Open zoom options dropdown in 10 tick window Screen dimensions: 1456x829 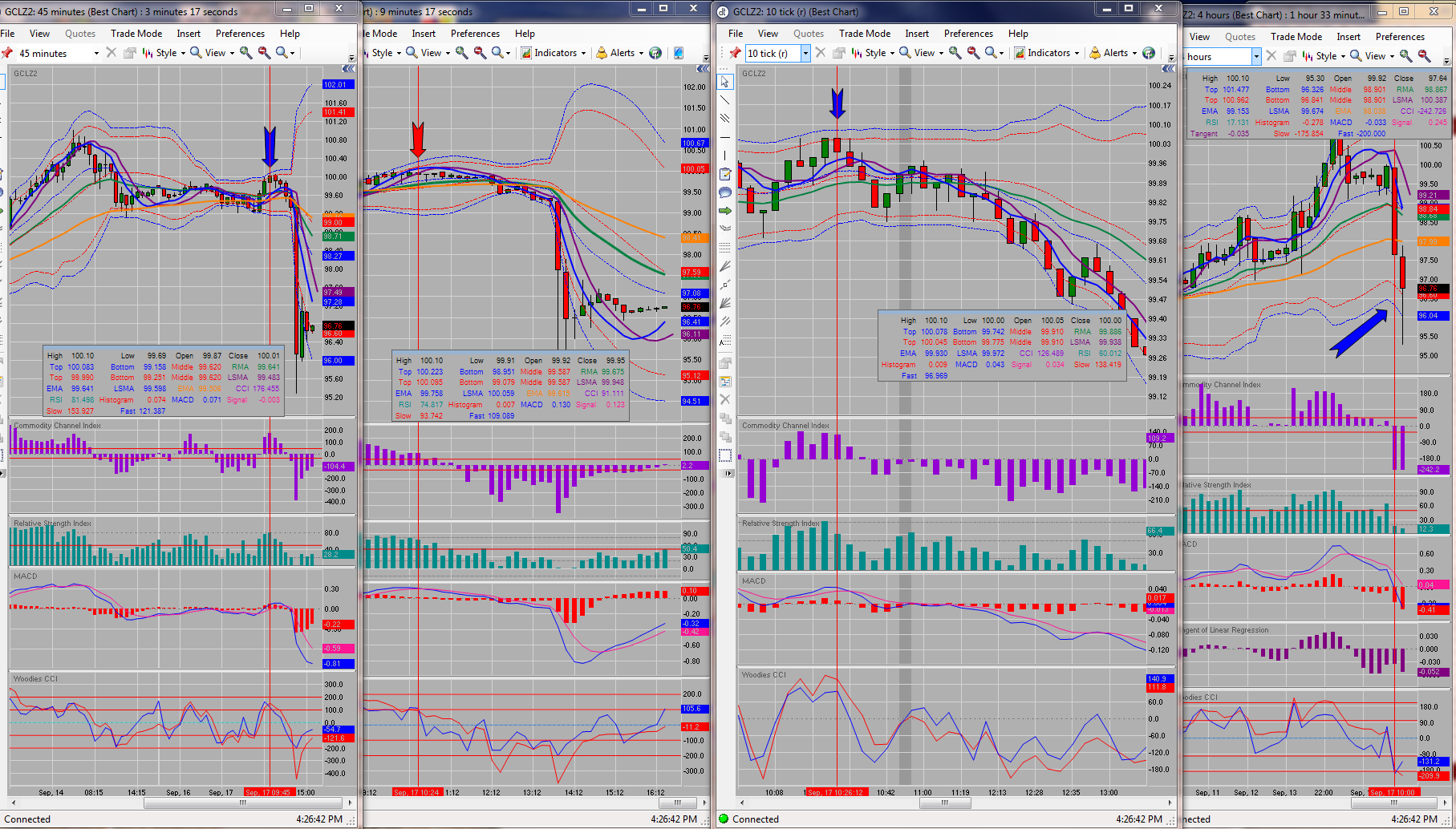[x=995, y=53]
